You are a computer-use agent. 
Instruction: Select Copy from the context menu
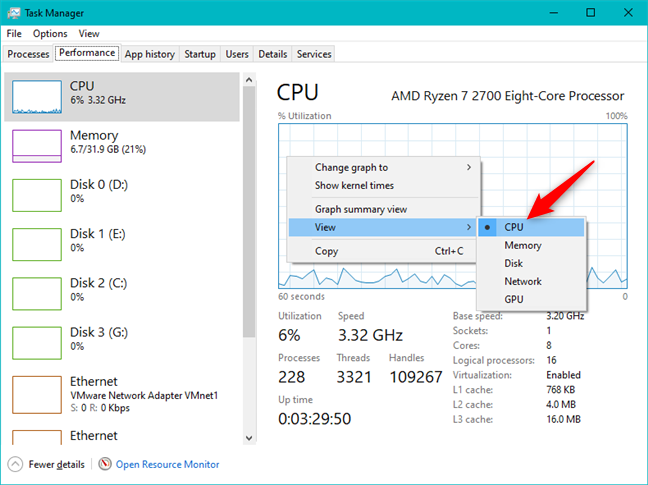383,251
